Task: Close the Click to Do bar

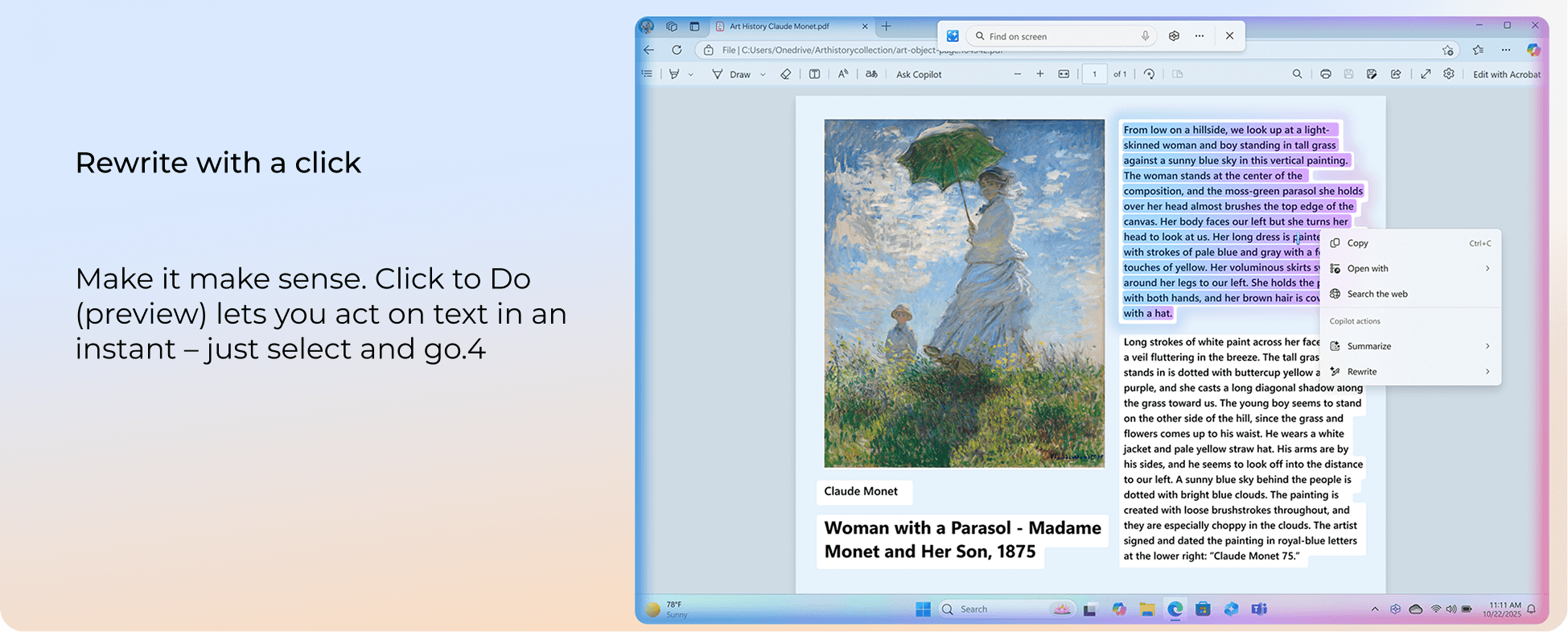Action: [x=1229, y=35]
